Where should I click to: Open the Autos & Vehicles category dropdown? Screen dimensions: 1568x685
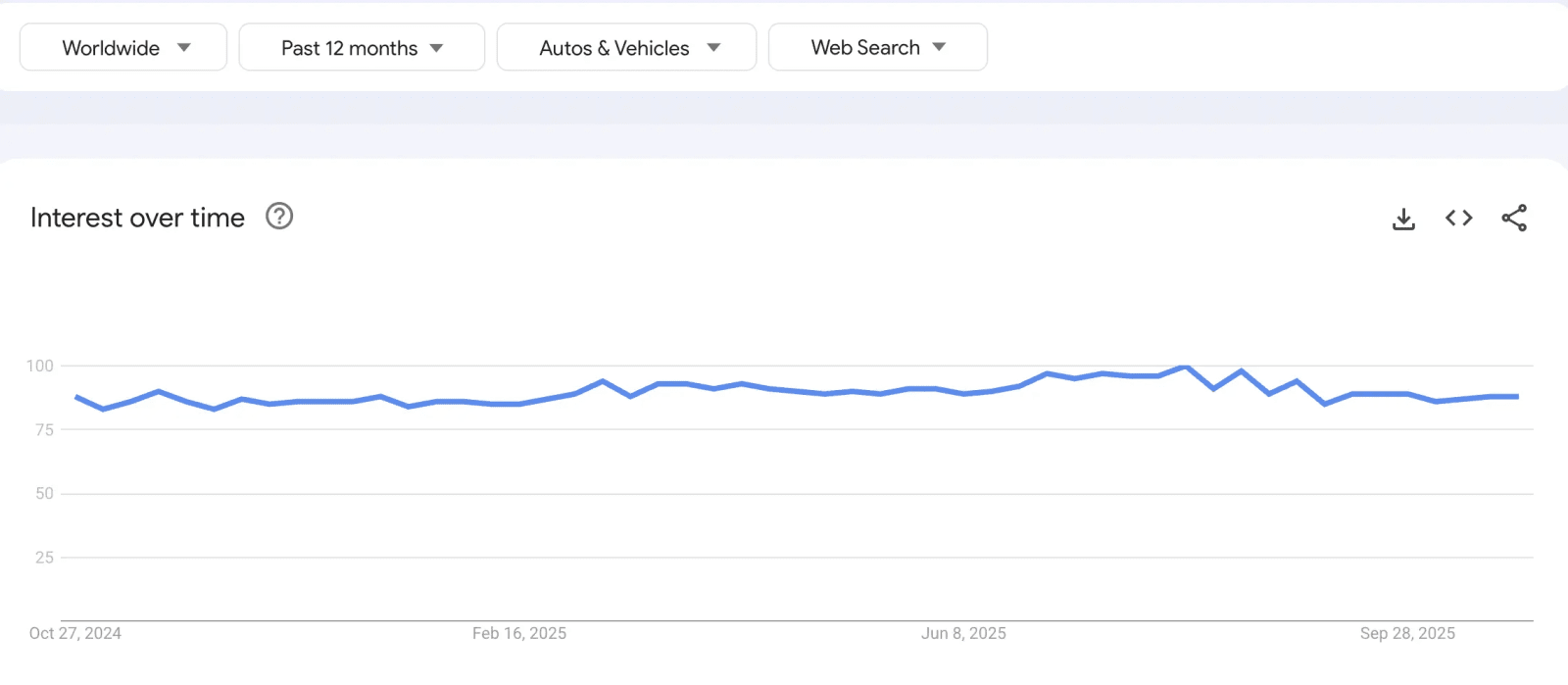(626, 47)
